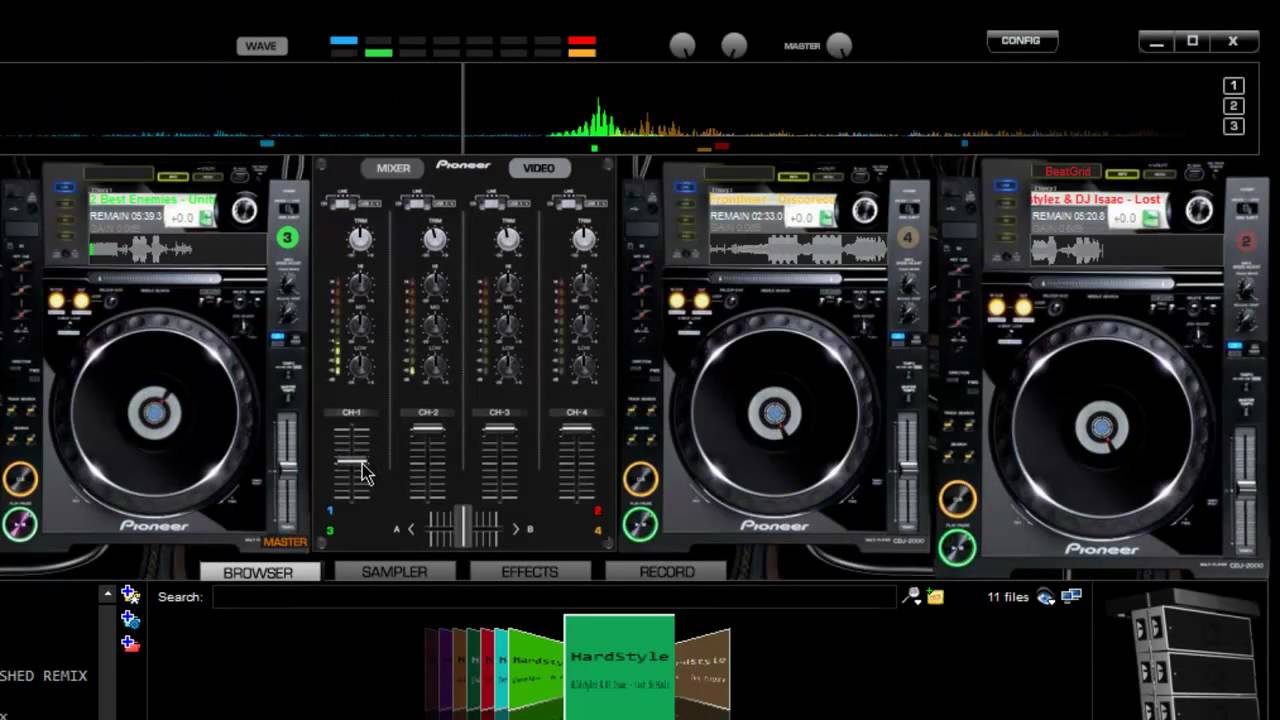Click the crossfader handle

click(x=463, y=527)
